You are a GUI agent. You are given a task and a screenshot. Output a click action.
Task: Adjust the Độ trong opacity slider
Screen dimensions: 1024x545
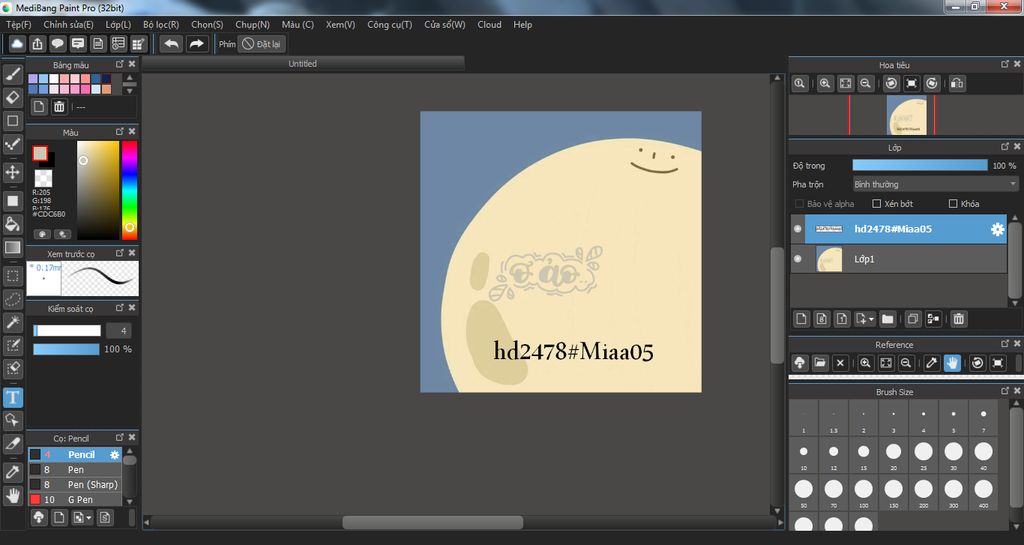(x=920, y=166)
